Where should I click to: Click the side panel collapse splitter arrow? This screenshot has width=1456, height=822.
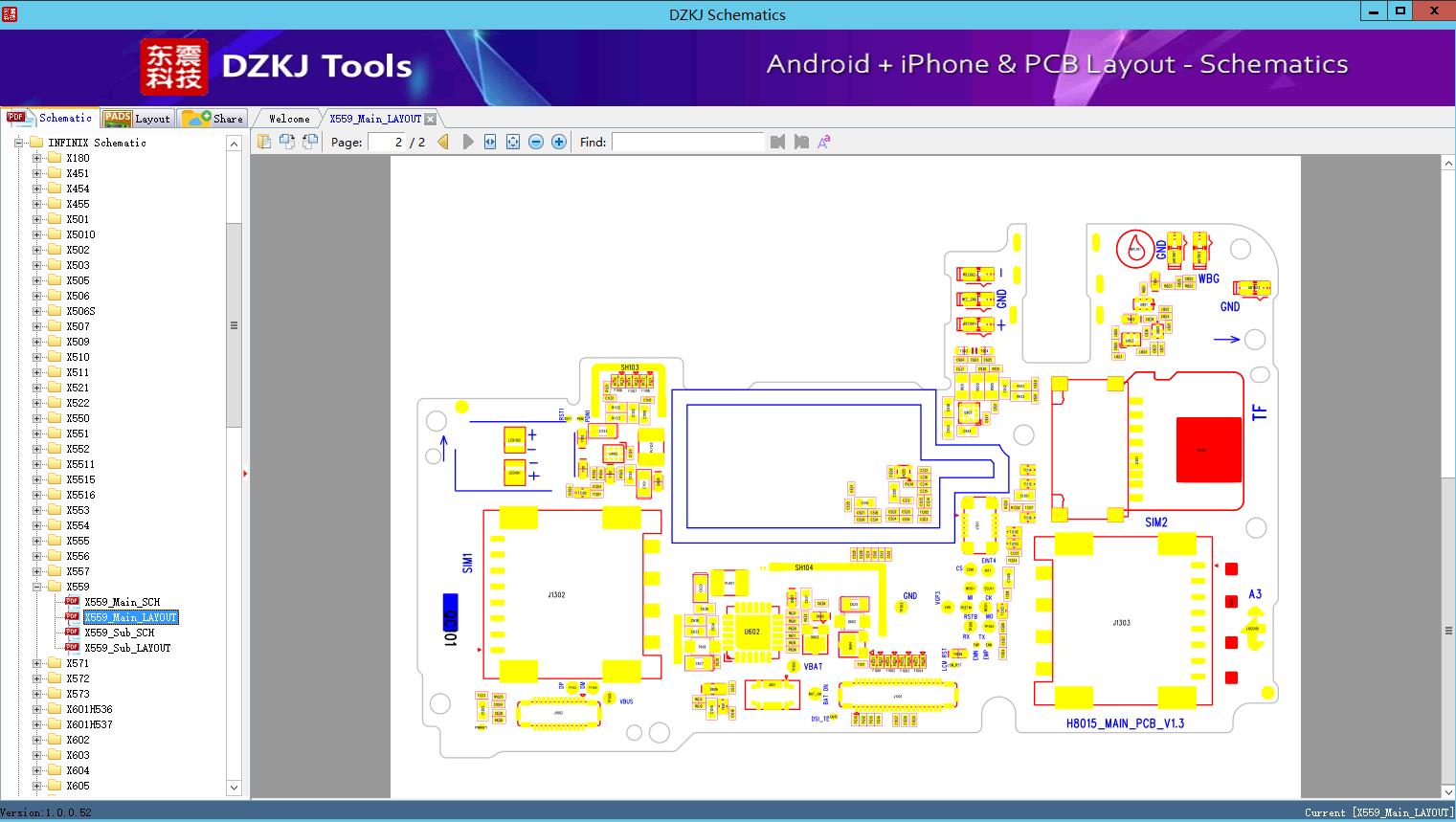coord(245,474)
